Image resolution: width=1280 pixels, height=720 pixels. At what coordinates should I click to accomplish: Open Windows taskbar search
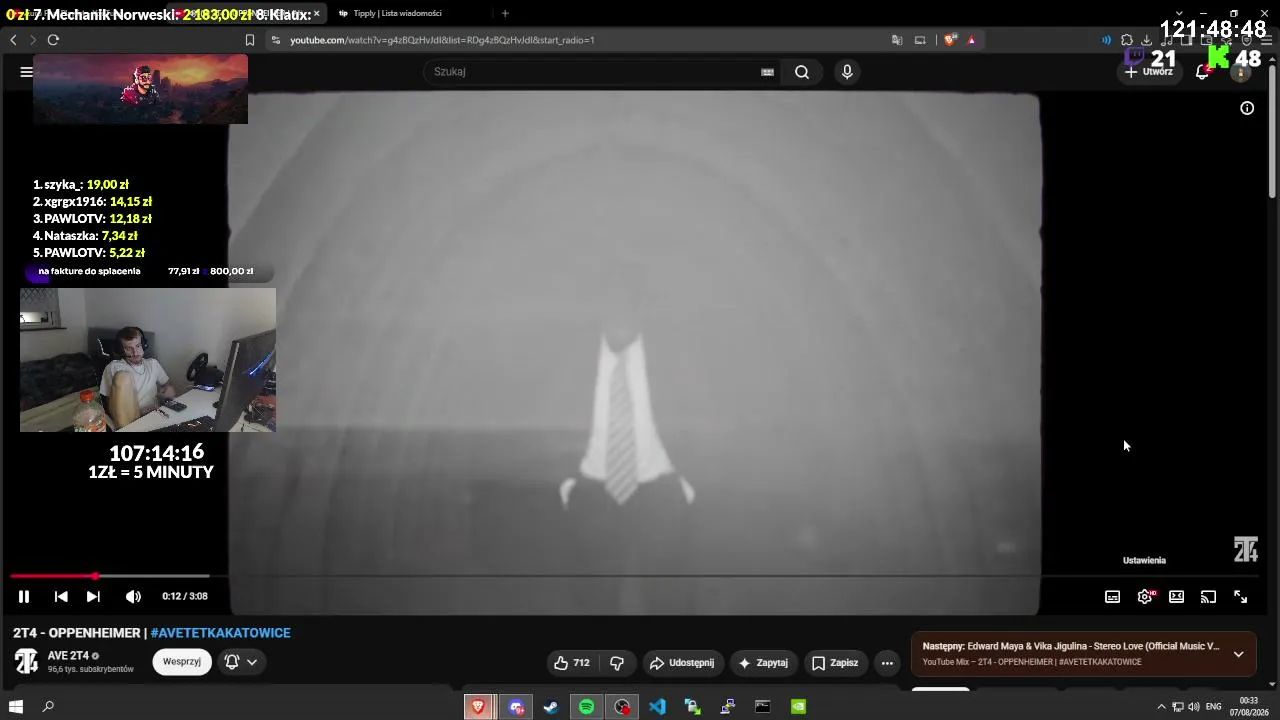pyautogui.click(x=48, y=707)
